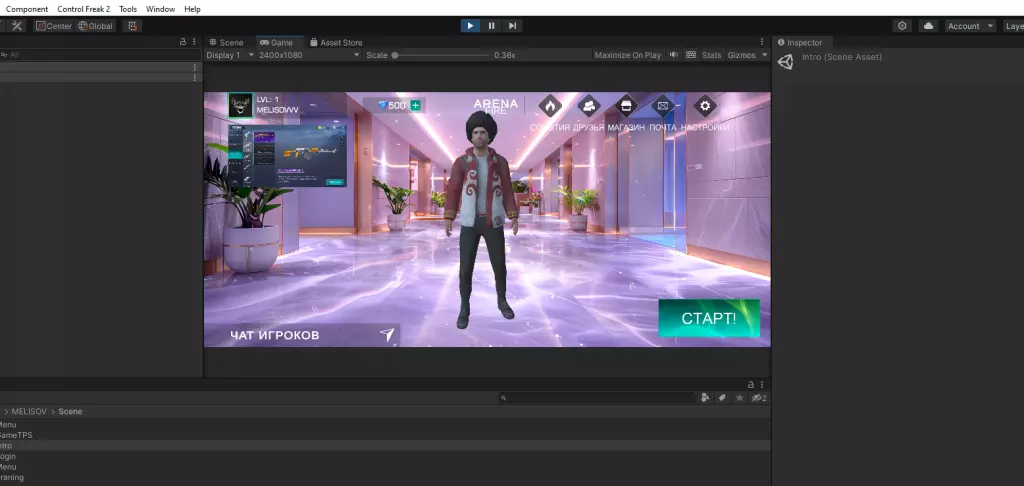Click the Step frame button

[x=512, y=26]
